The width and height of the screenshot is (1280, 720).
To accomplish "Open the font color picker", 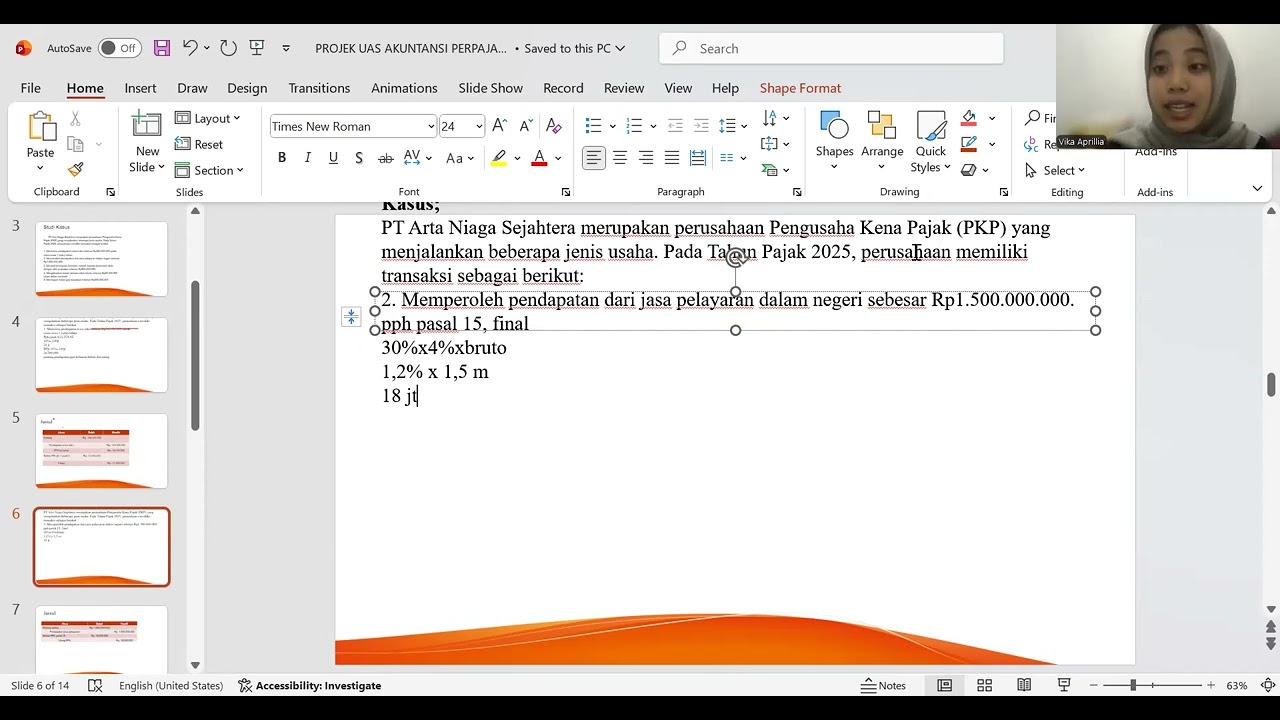I will click(x=558, y=158).
